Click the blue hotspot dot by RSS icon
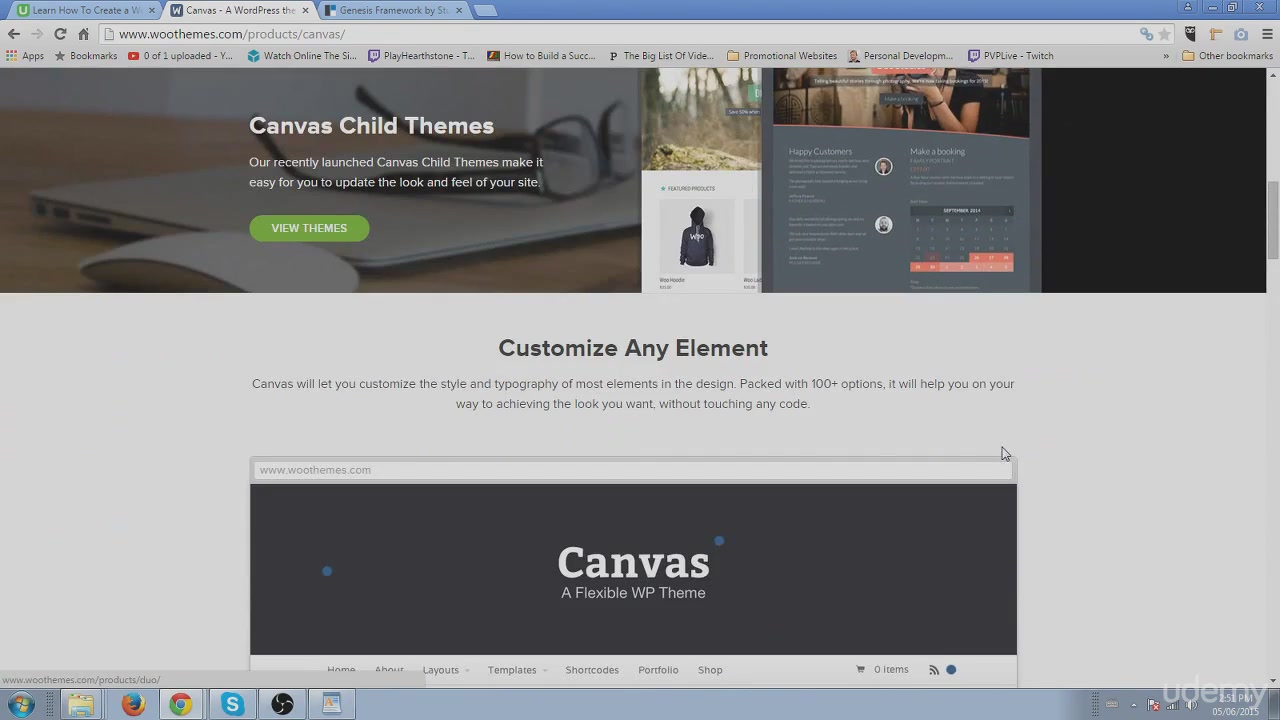Screen dimensions: 1280x720 [x=951, y=670]
